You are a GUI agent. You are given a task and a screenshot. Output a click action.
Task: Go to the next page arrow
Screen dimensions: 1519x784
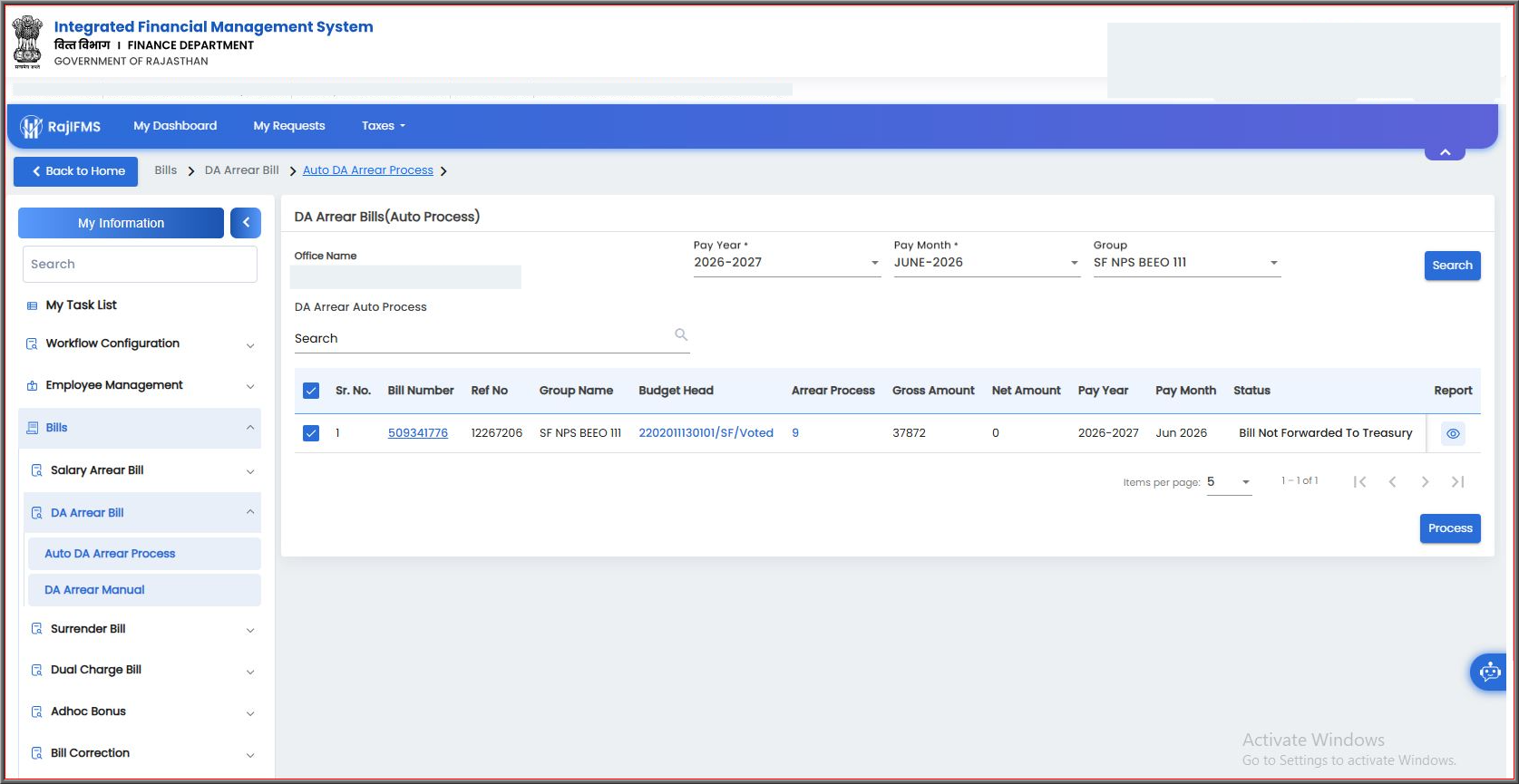pyautogui.click(x=1426, y=482)
